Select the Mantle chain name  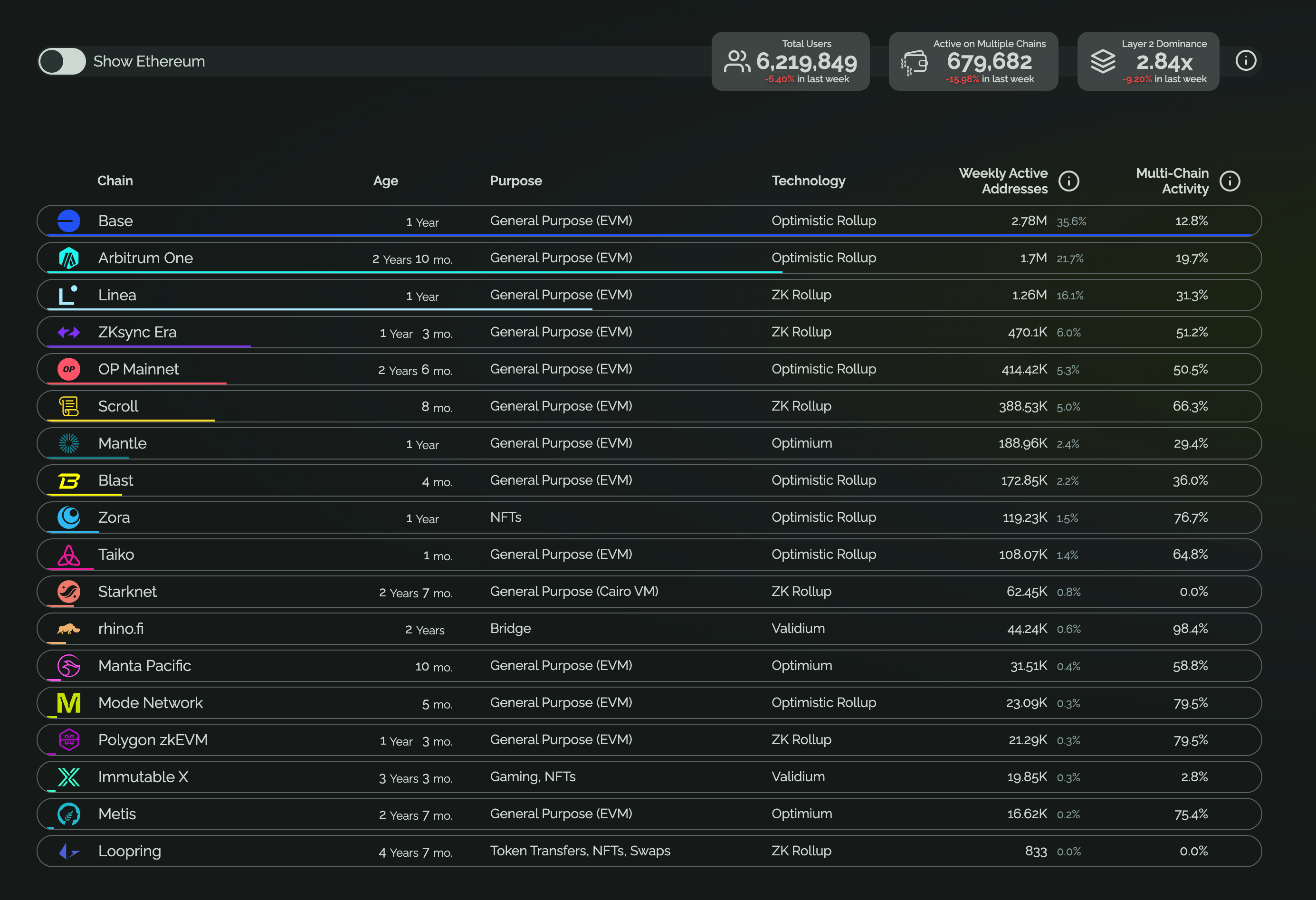(x=122, y=443)
